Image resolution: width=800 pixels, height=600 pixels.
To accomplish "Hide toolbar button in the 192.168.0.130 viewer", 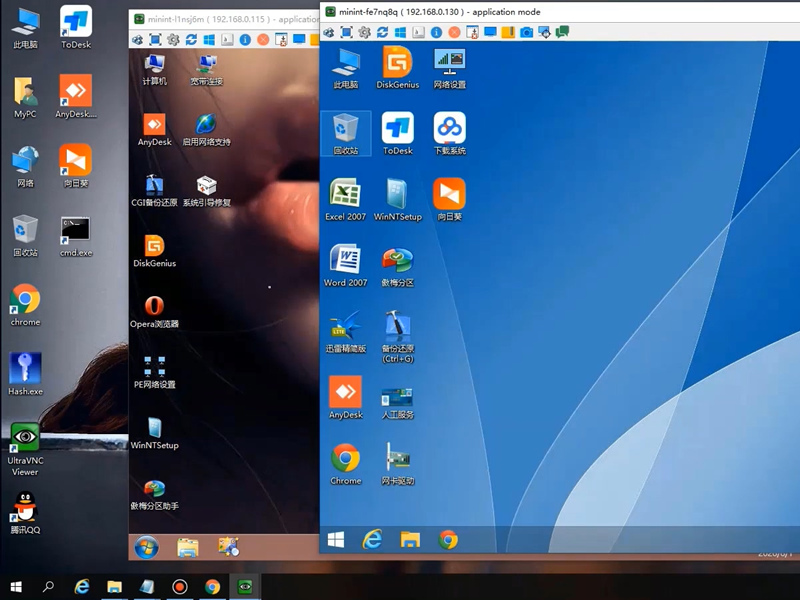I will tap(472, 32).
